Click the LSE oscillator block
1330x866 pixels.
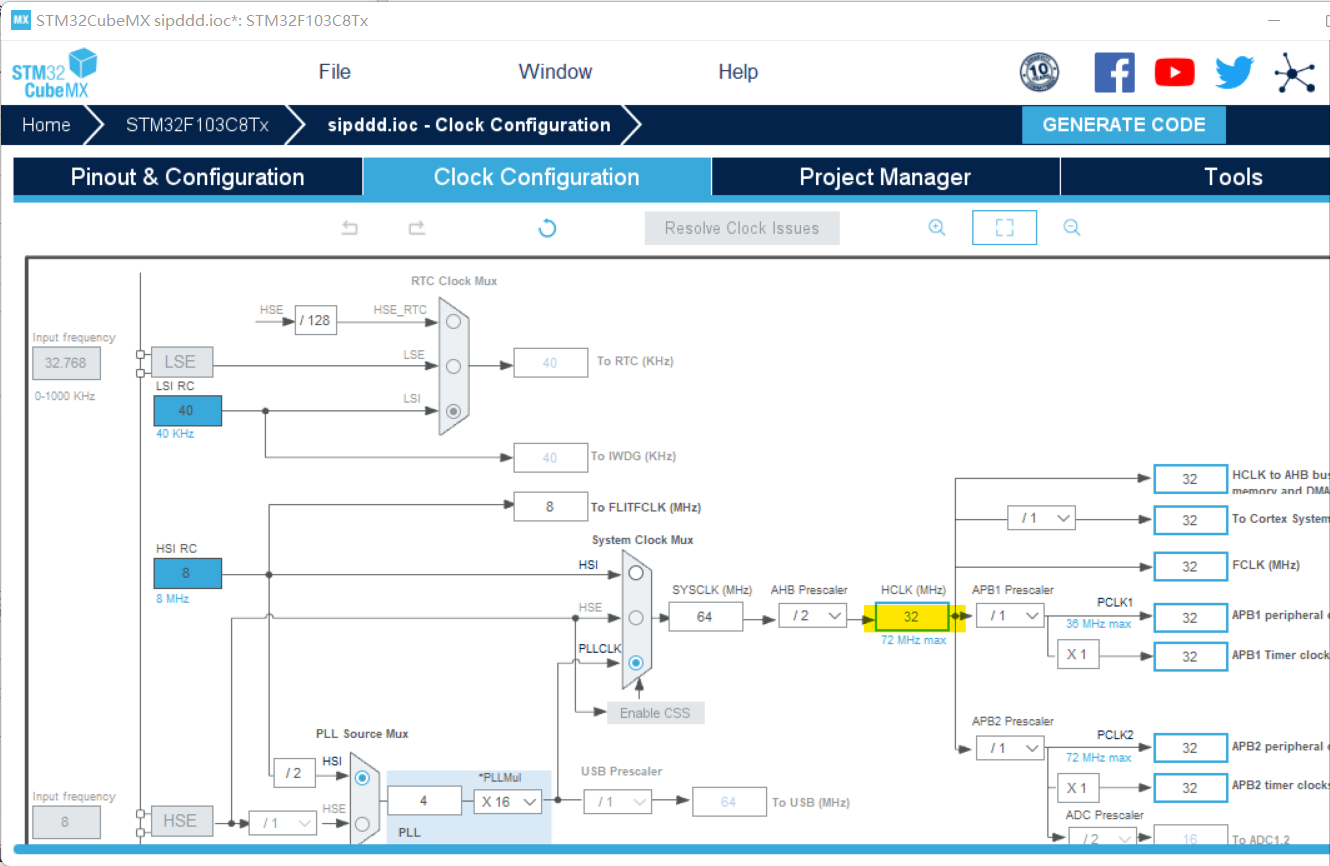tap(180, 362)
